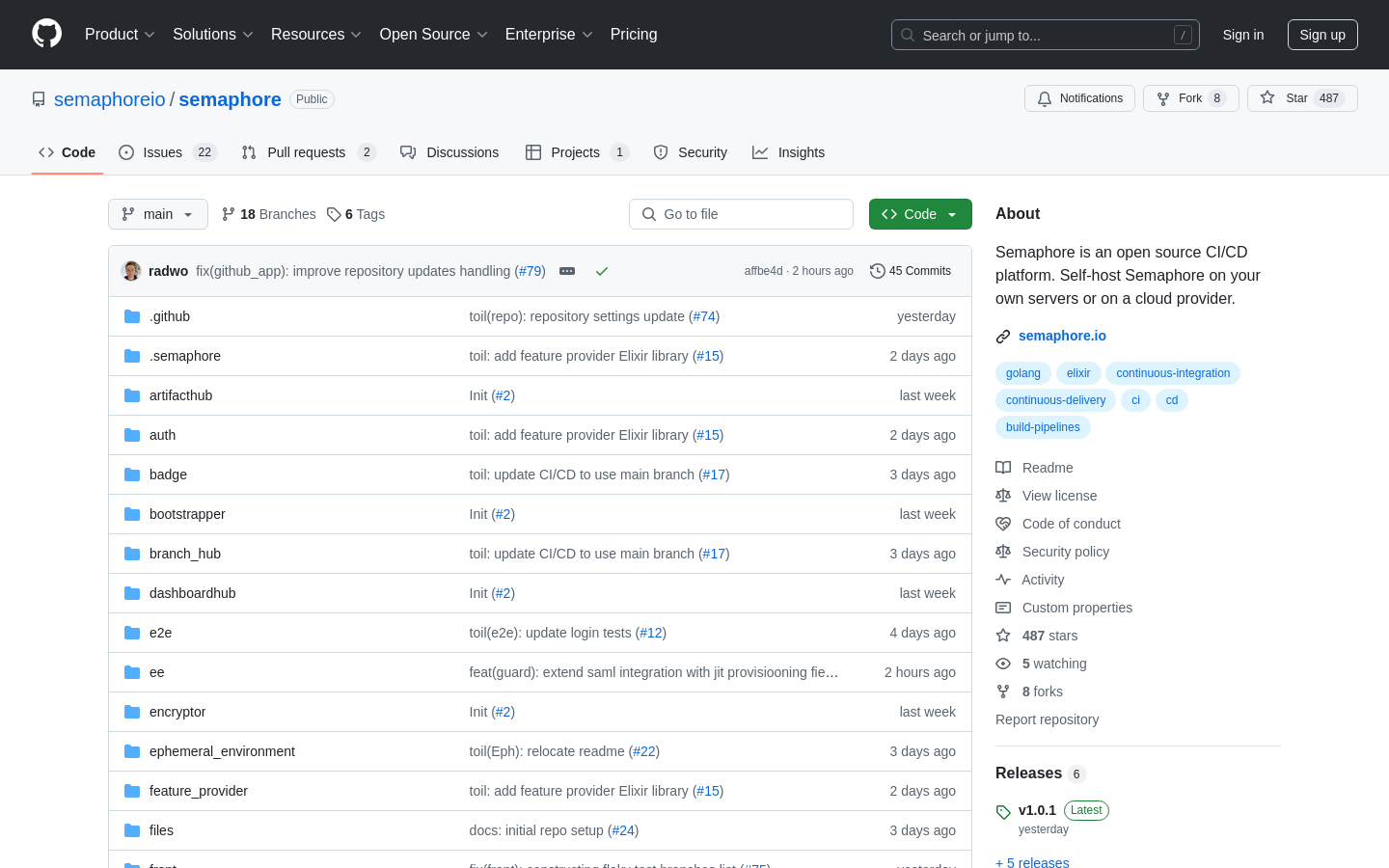The width and height of the screenshot is (1389, 868).
Task: Click the Go to file input
Action: [x=741, y=214]
